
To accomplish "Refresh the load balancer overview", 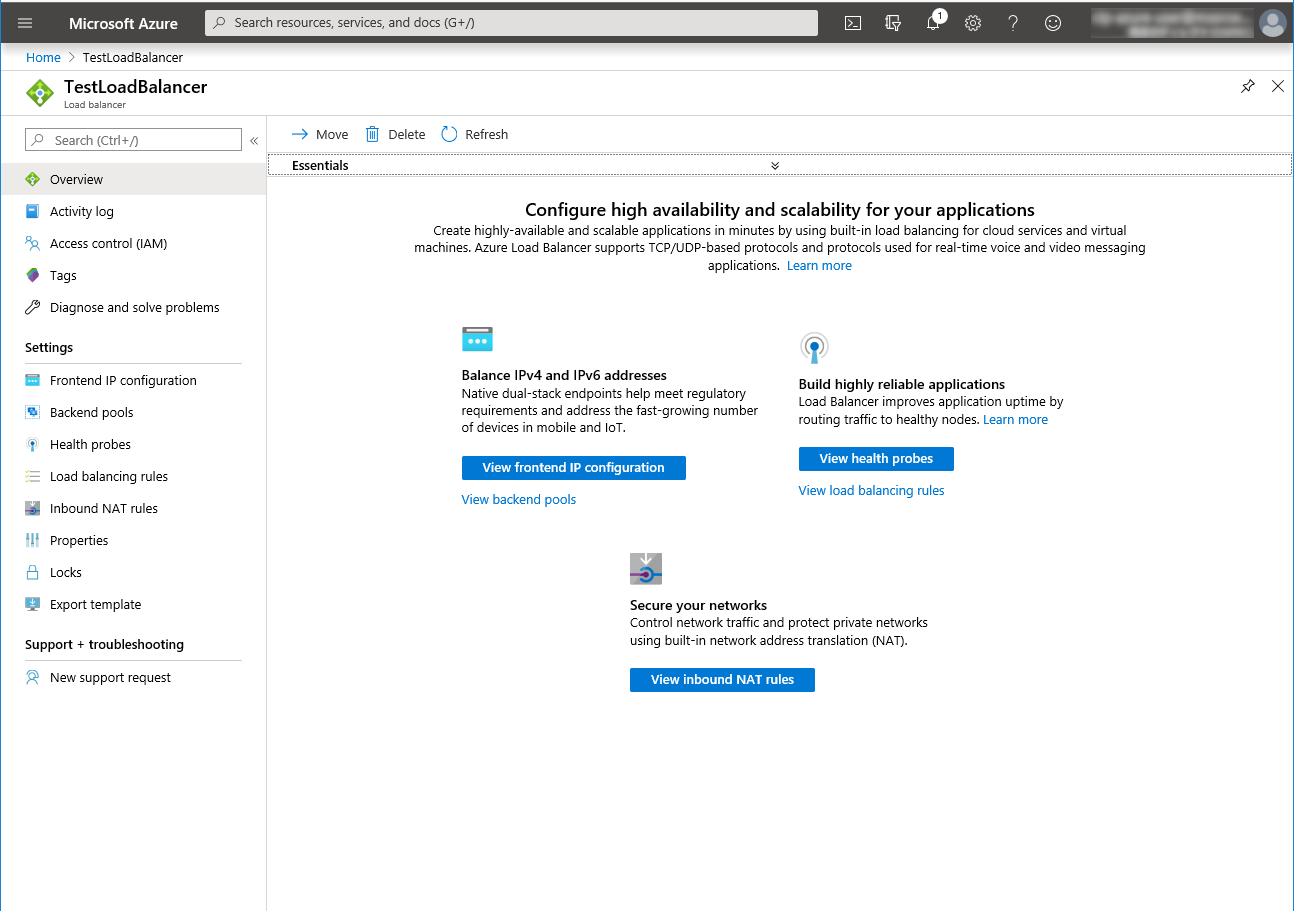I will [475, 134].
